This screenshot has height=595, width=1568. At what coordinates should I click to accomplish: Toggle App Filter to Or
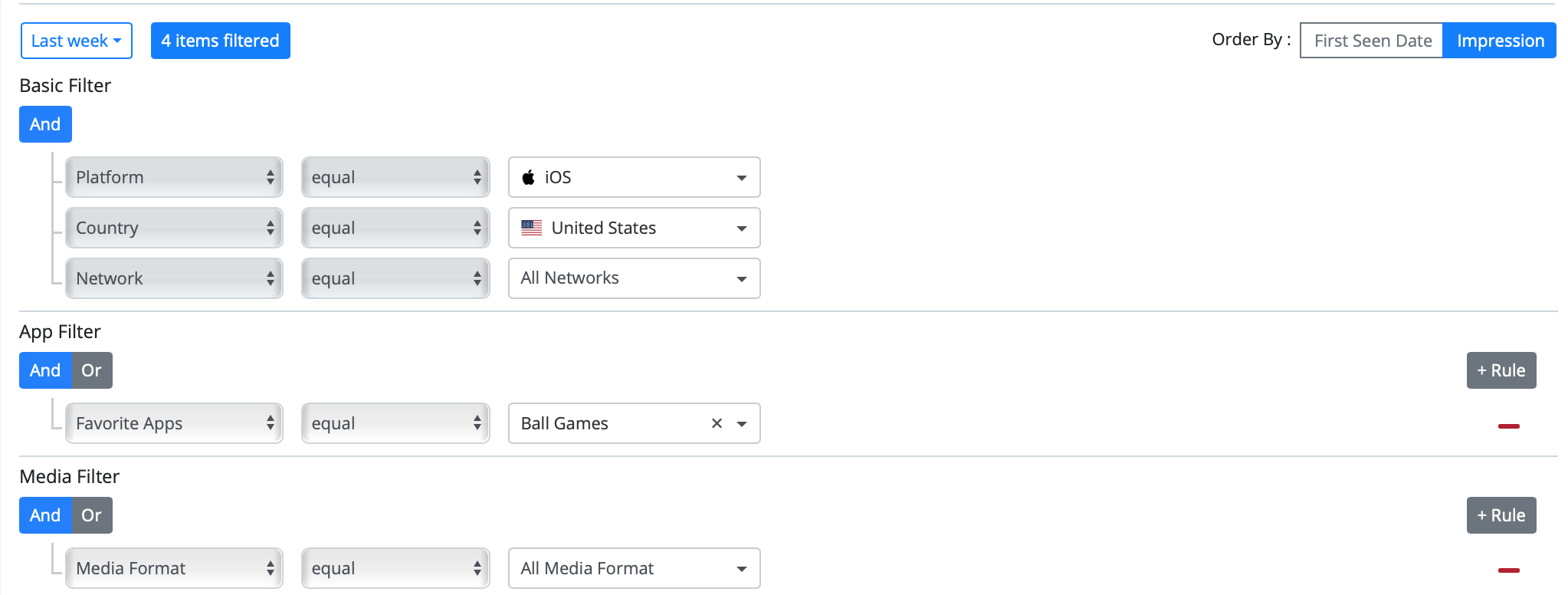tap(92, 370)
